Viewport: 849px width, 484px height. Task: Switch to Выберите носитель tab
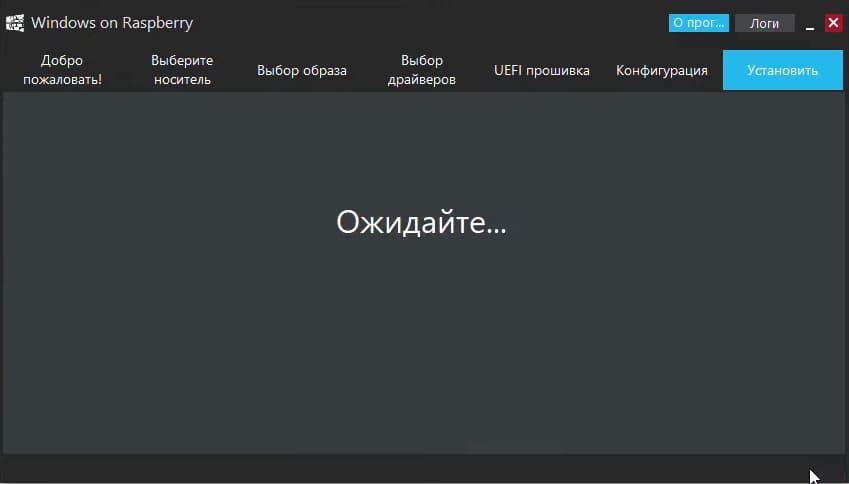point(182,70)
